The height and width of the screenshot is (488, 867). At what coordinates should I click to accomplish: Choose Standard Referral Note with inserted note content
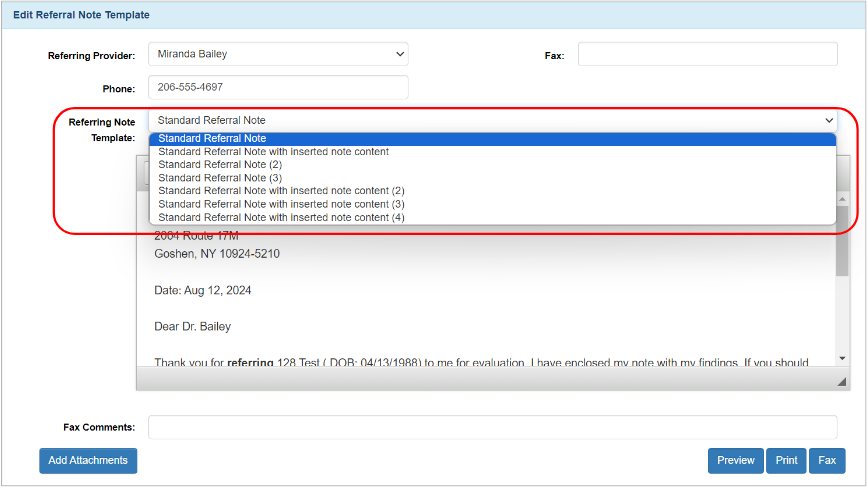click(273, 152)
